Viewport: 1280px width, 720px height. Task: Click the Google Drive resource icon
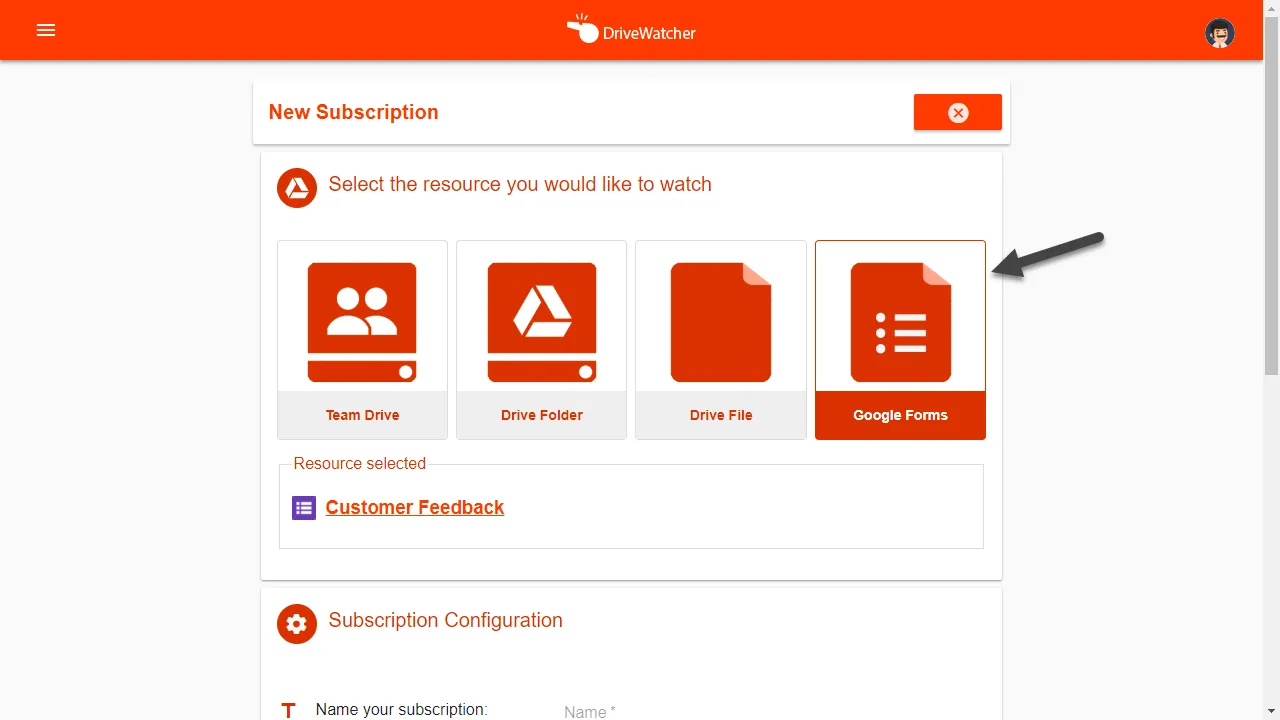tap(297, 188)
